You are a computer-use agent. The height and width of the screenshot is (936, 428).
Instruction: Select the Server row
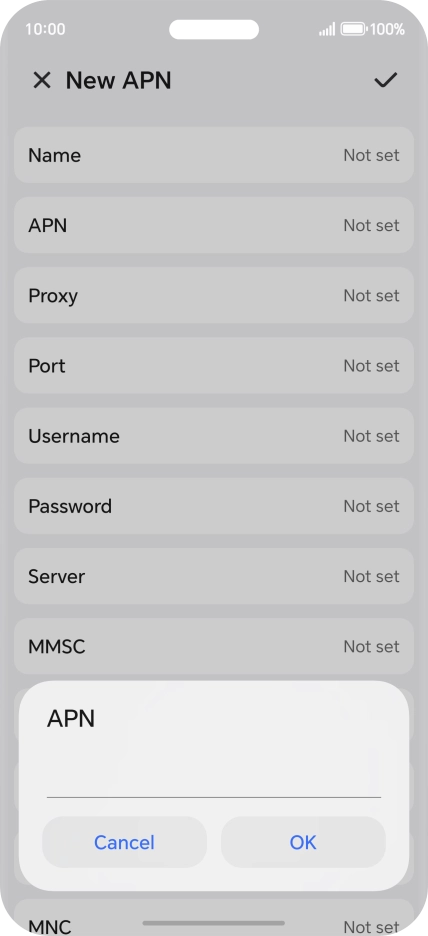[x=214, y=576]
